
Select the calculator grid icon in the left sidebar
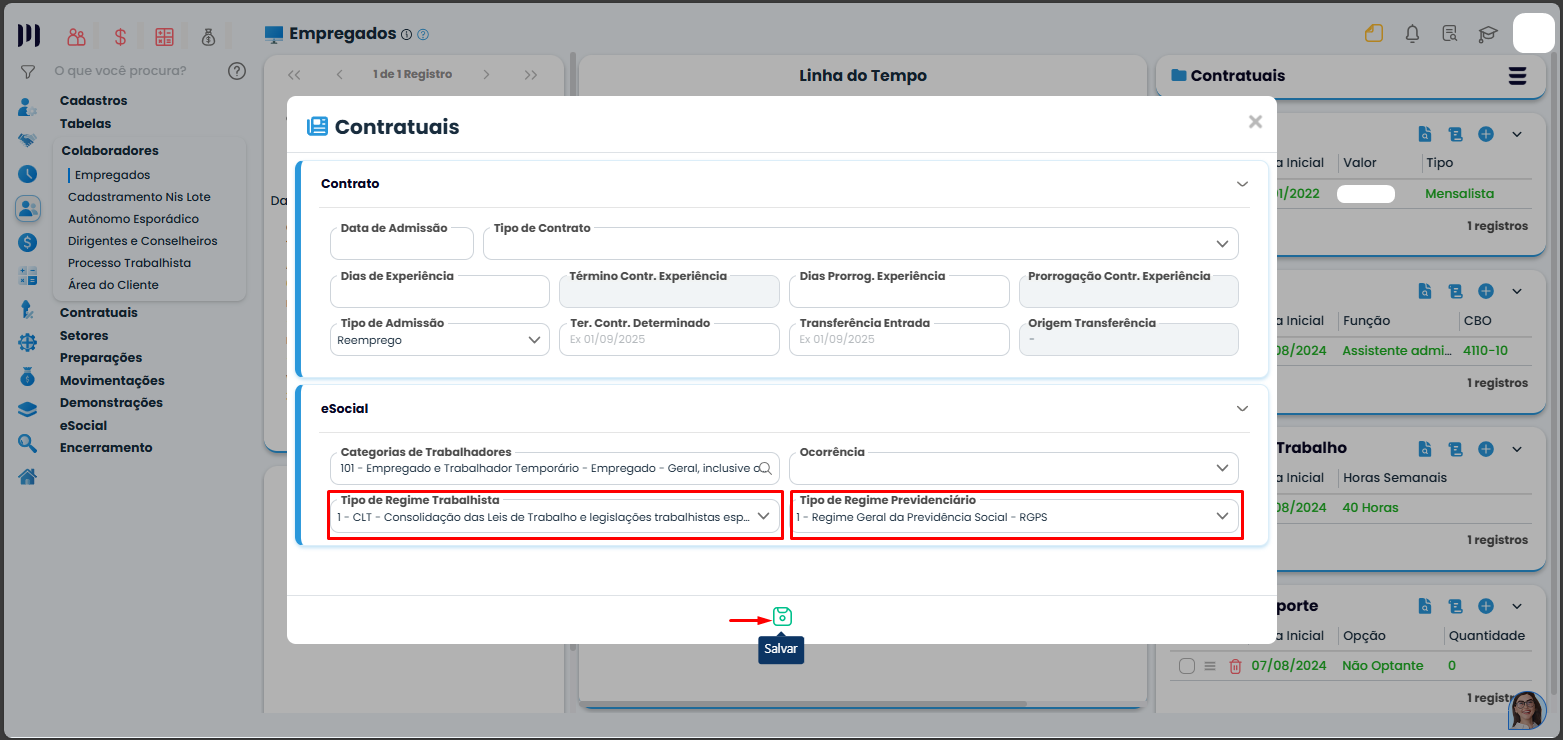coord(28,276)
